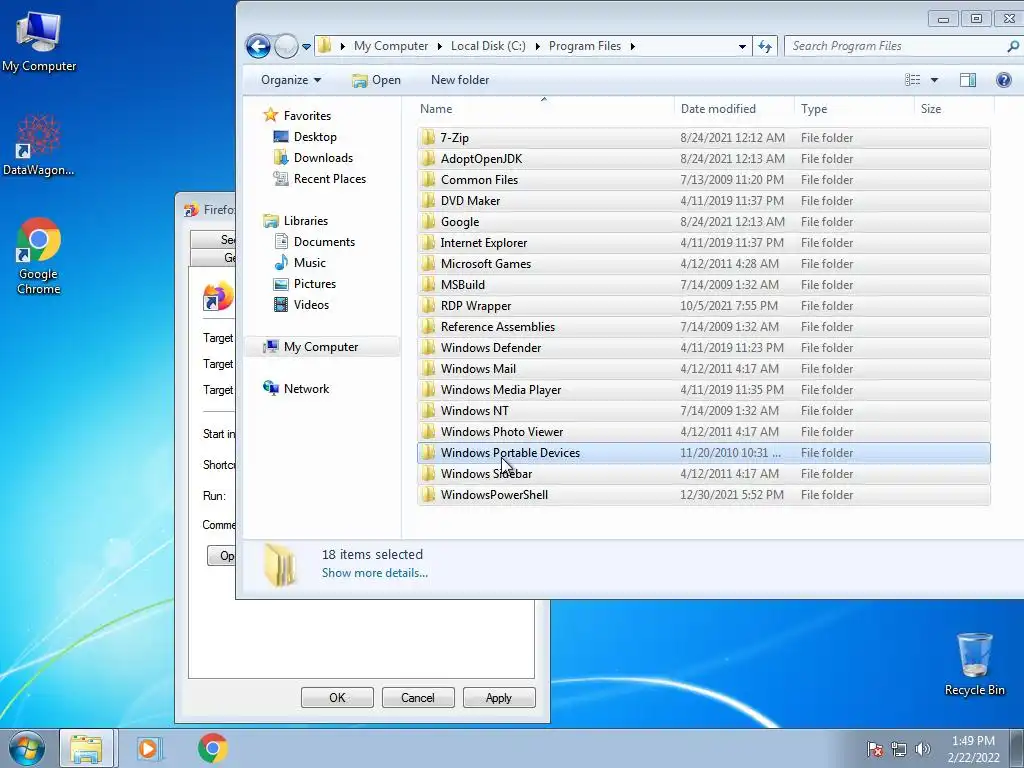Click Local Disk (C:) in the breadcrumb
1024x768 pixels.
coord(488,46)
